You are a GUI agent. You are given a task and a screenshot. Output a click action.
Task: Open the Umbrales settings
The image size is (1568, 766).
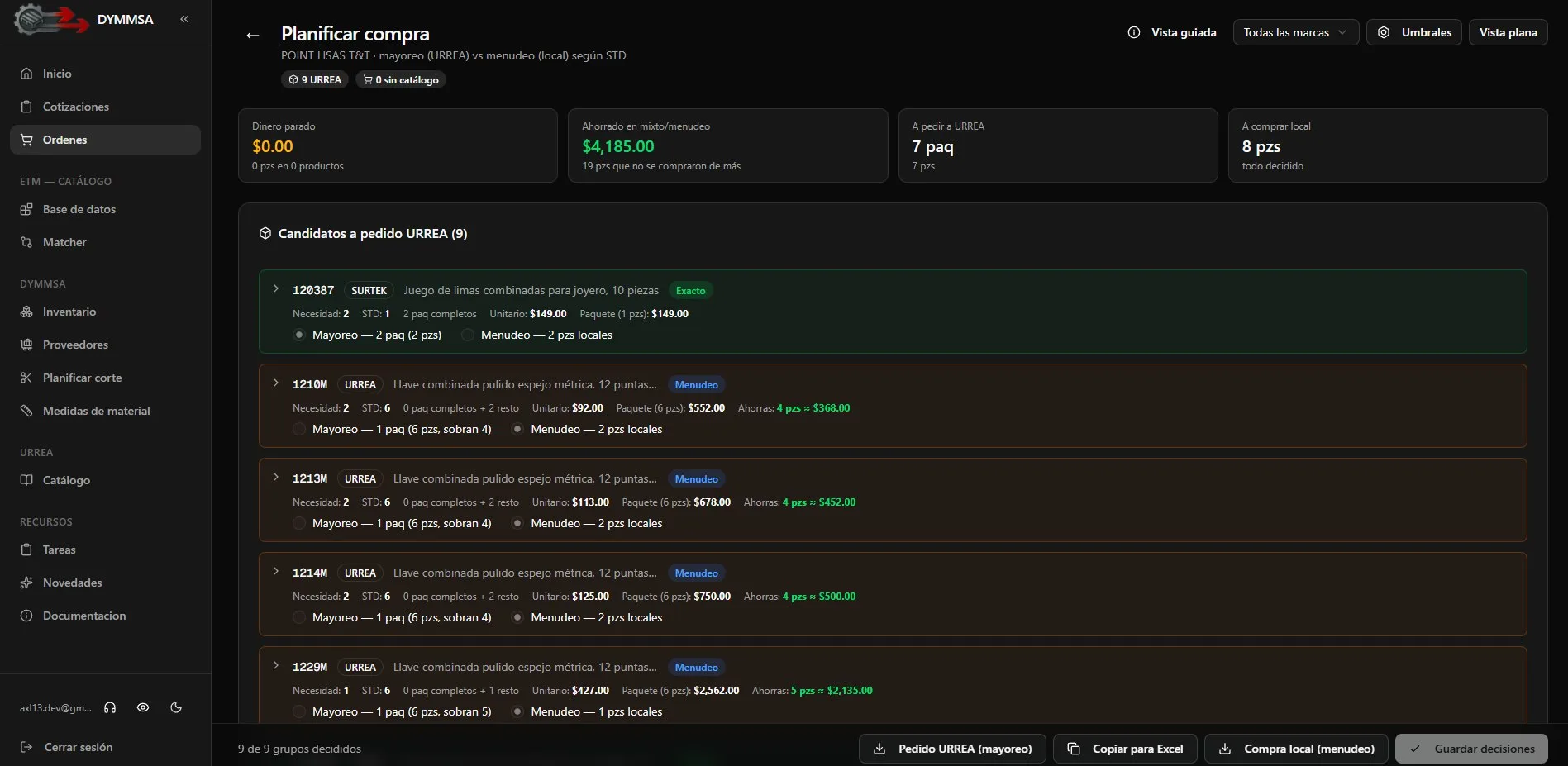[1414, 32]
